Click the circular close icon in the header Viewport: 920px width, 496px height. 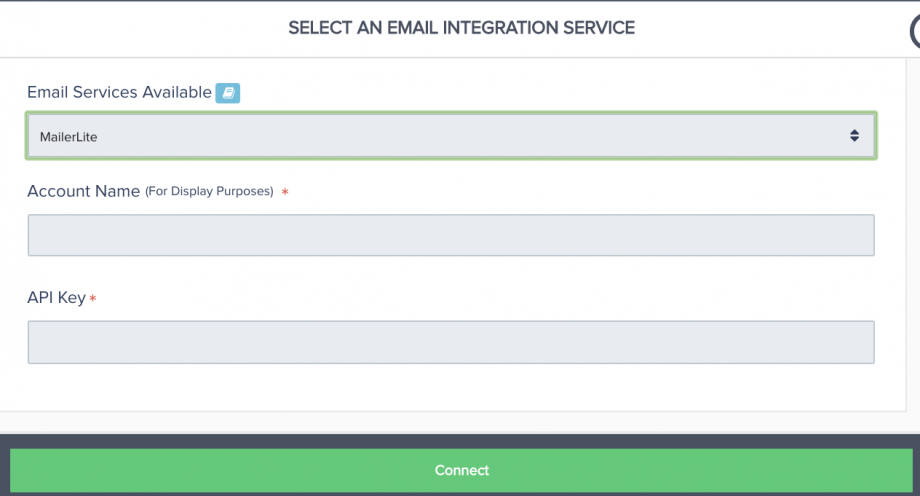pyautogui.click(x=915, y=32)
